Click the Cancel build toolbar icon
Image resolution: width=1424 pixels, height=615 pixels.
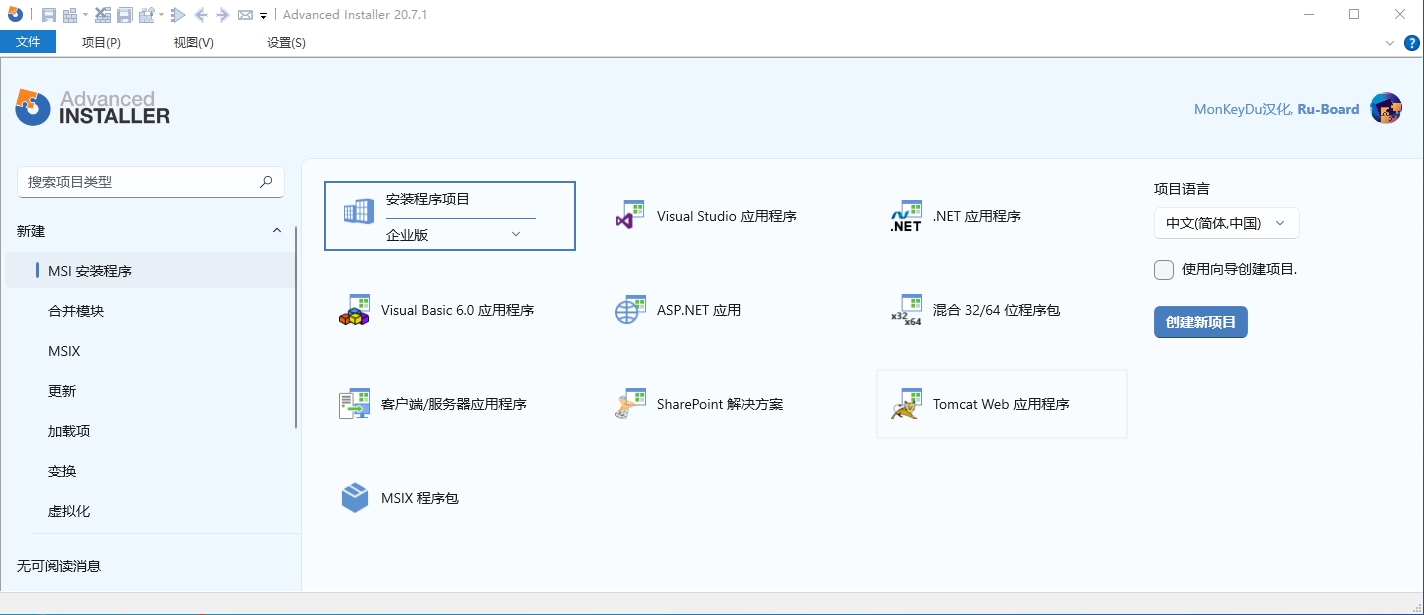(x=103, y=15)
